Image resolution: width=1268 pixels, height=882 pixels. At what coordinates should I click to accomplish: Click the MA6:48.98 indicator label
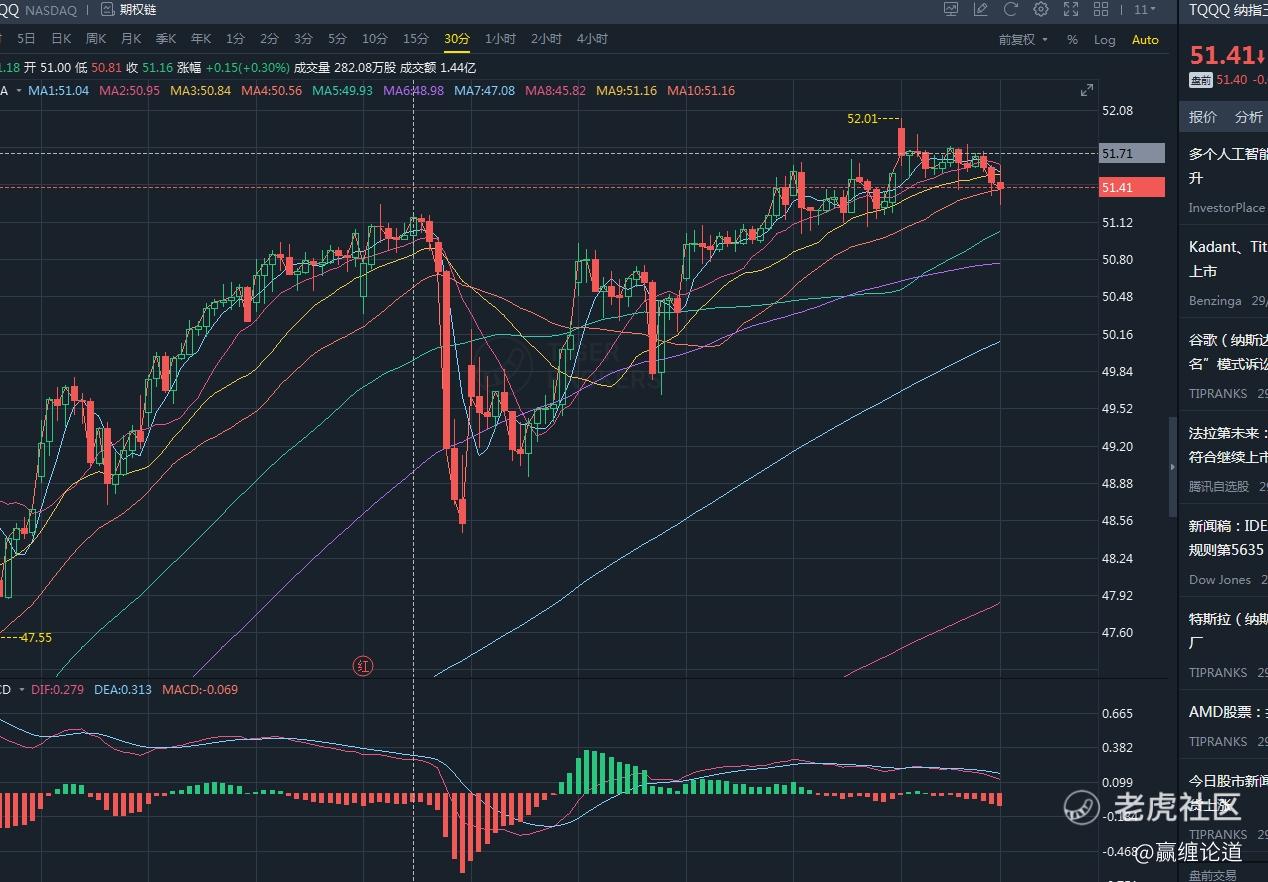(x=414, y=91)
